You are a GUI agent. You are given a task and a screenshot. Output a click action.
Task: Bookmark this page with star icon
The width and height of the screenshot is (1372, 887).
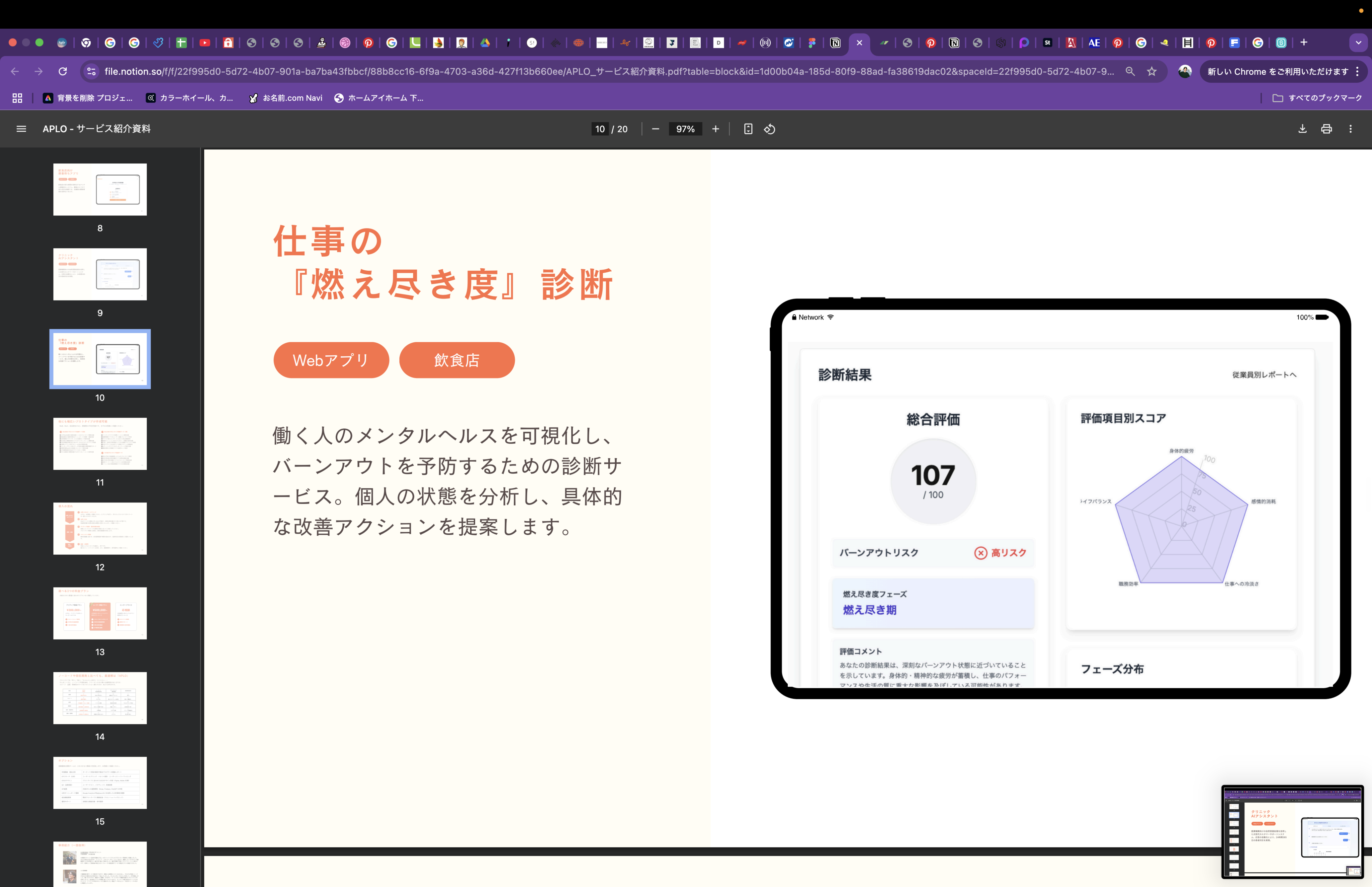click(x=1151, y=71)
